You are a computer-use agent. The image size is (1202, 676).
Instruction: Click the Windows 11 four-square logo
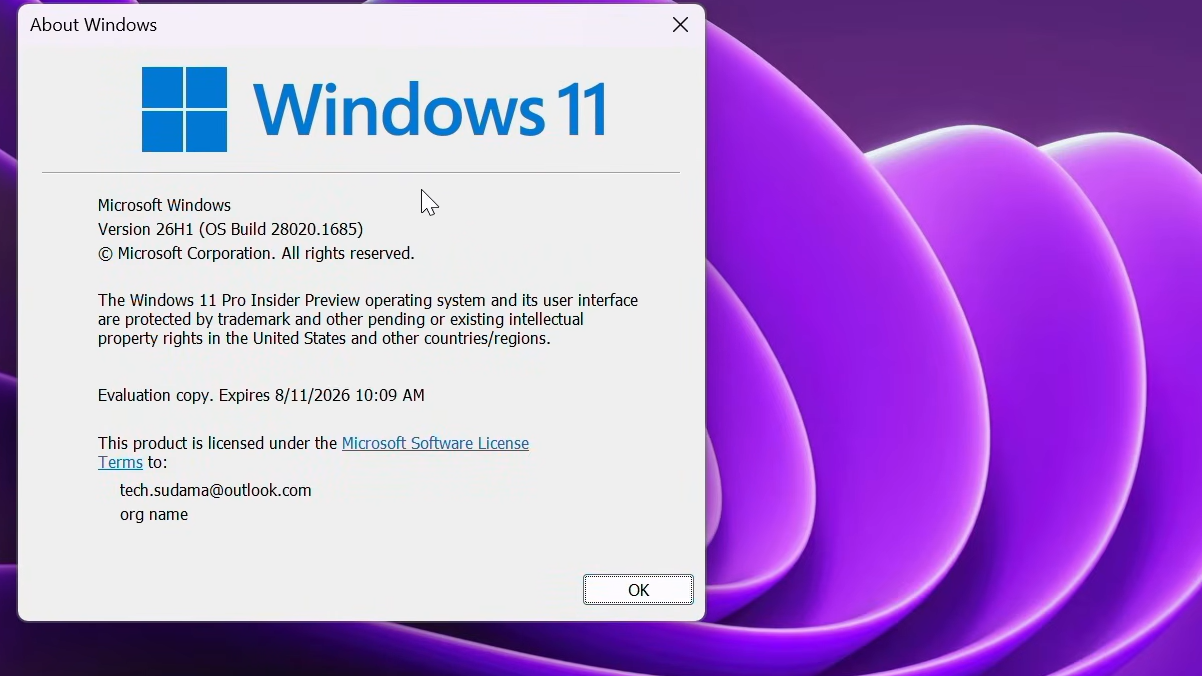[x=184, y=109]
